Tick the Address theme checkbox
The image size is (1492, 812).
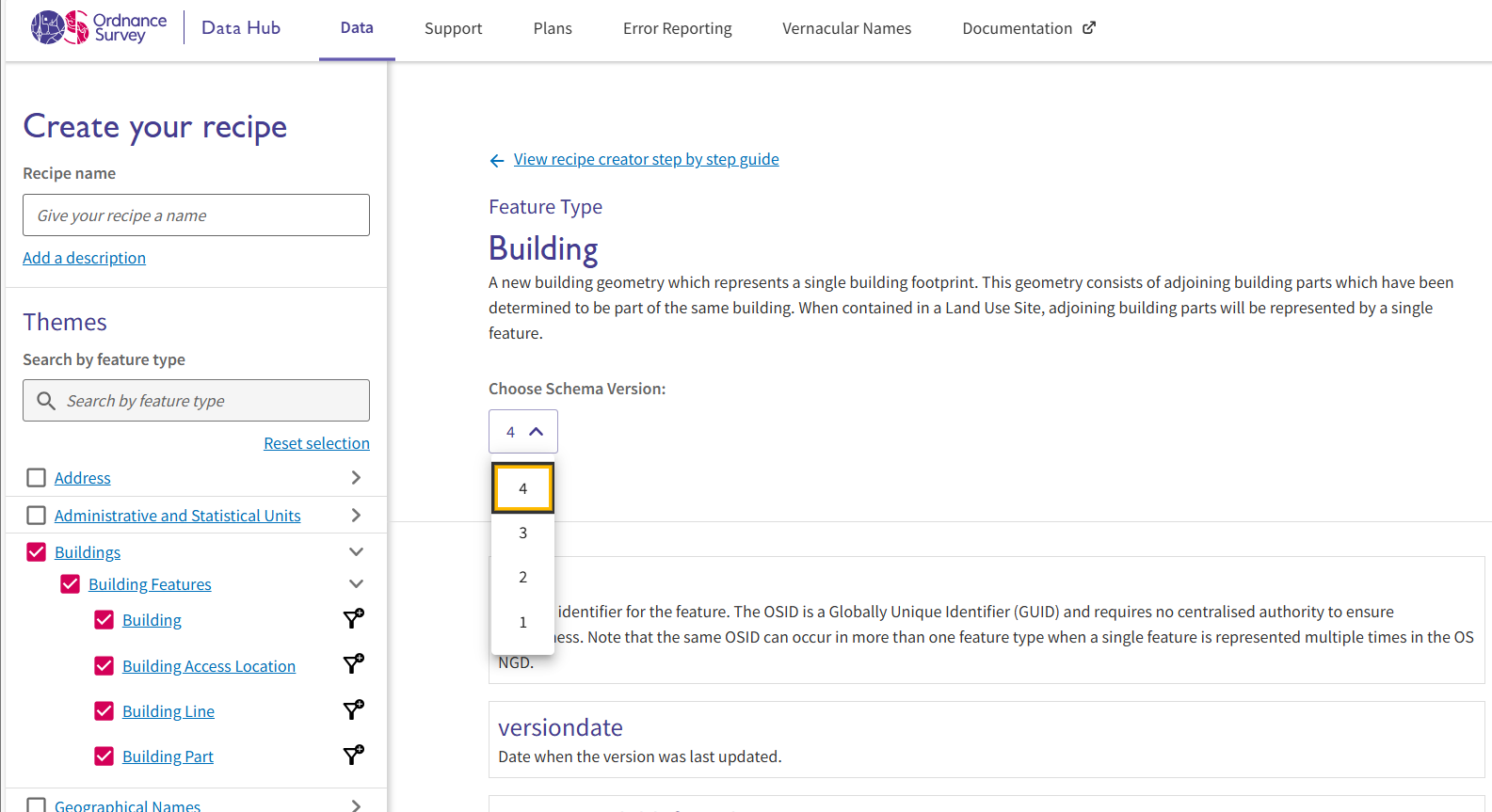(x=36, y=478)
